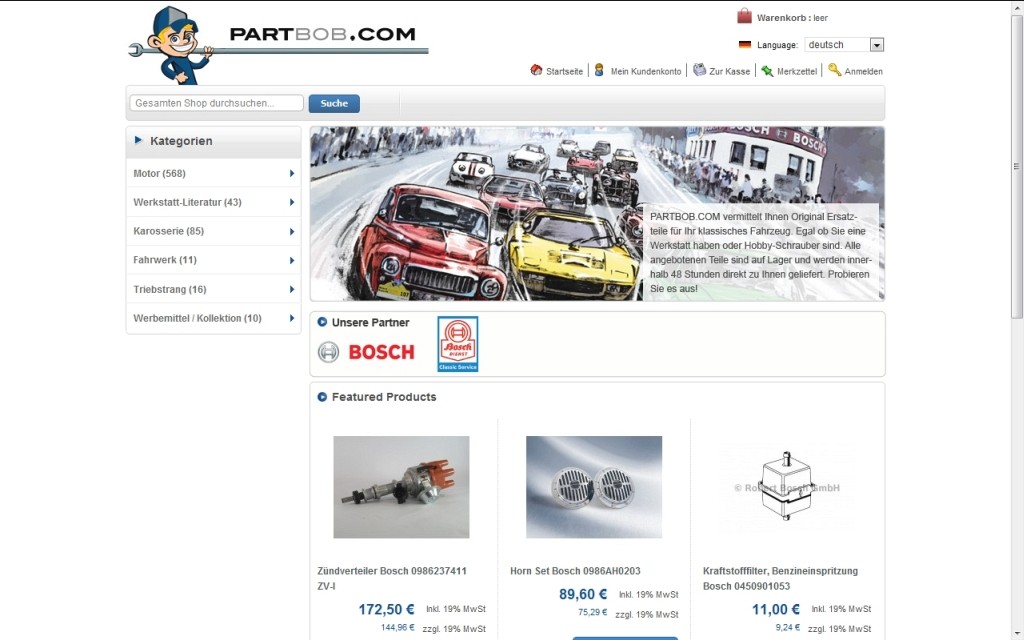Expand the Triebstrang category arrow
The height and width of the screenshot is (640, 1024).
tap(292, 290)
